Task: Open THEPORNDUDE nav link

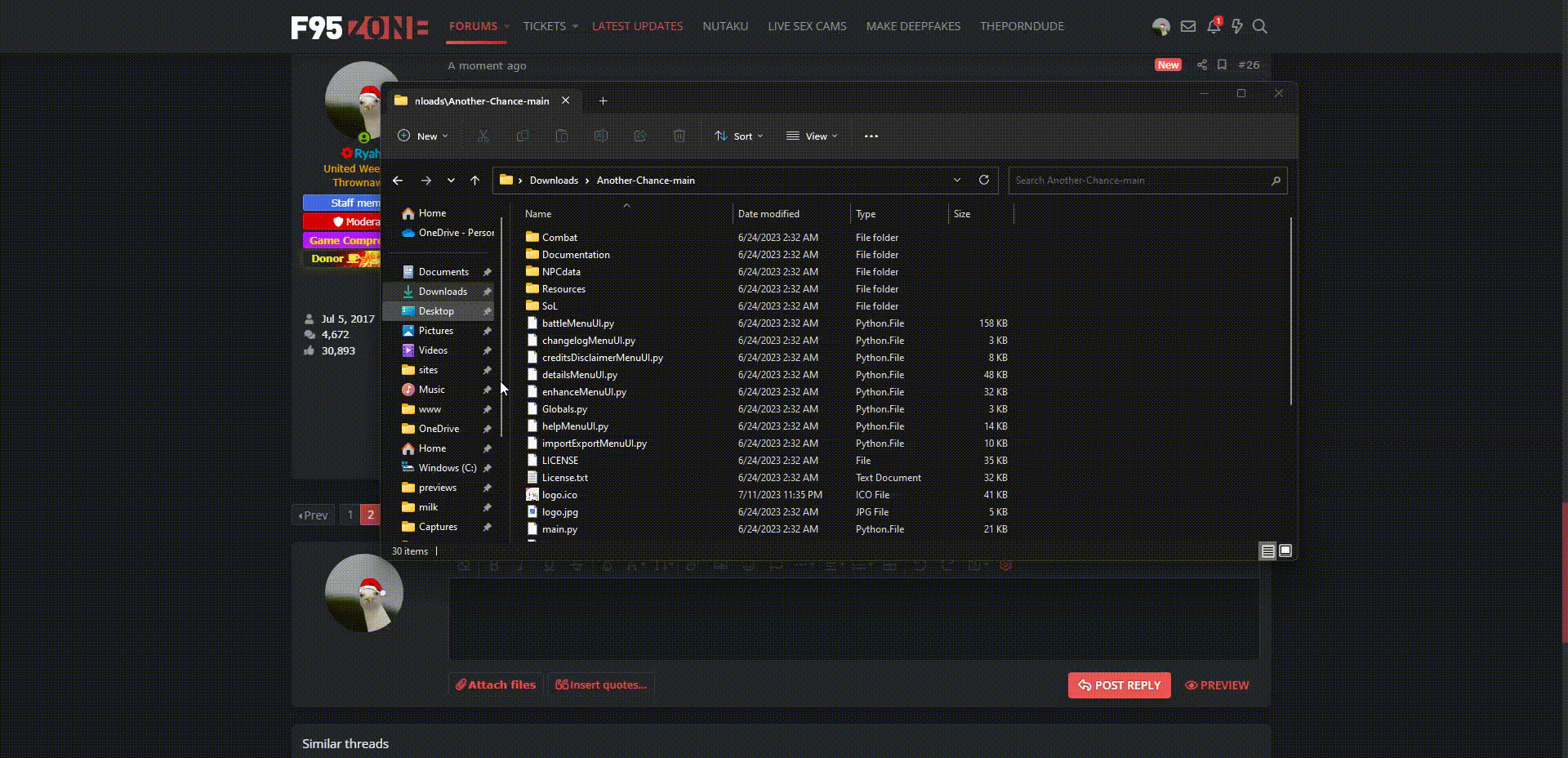Action: click(x=1022, y=26)
